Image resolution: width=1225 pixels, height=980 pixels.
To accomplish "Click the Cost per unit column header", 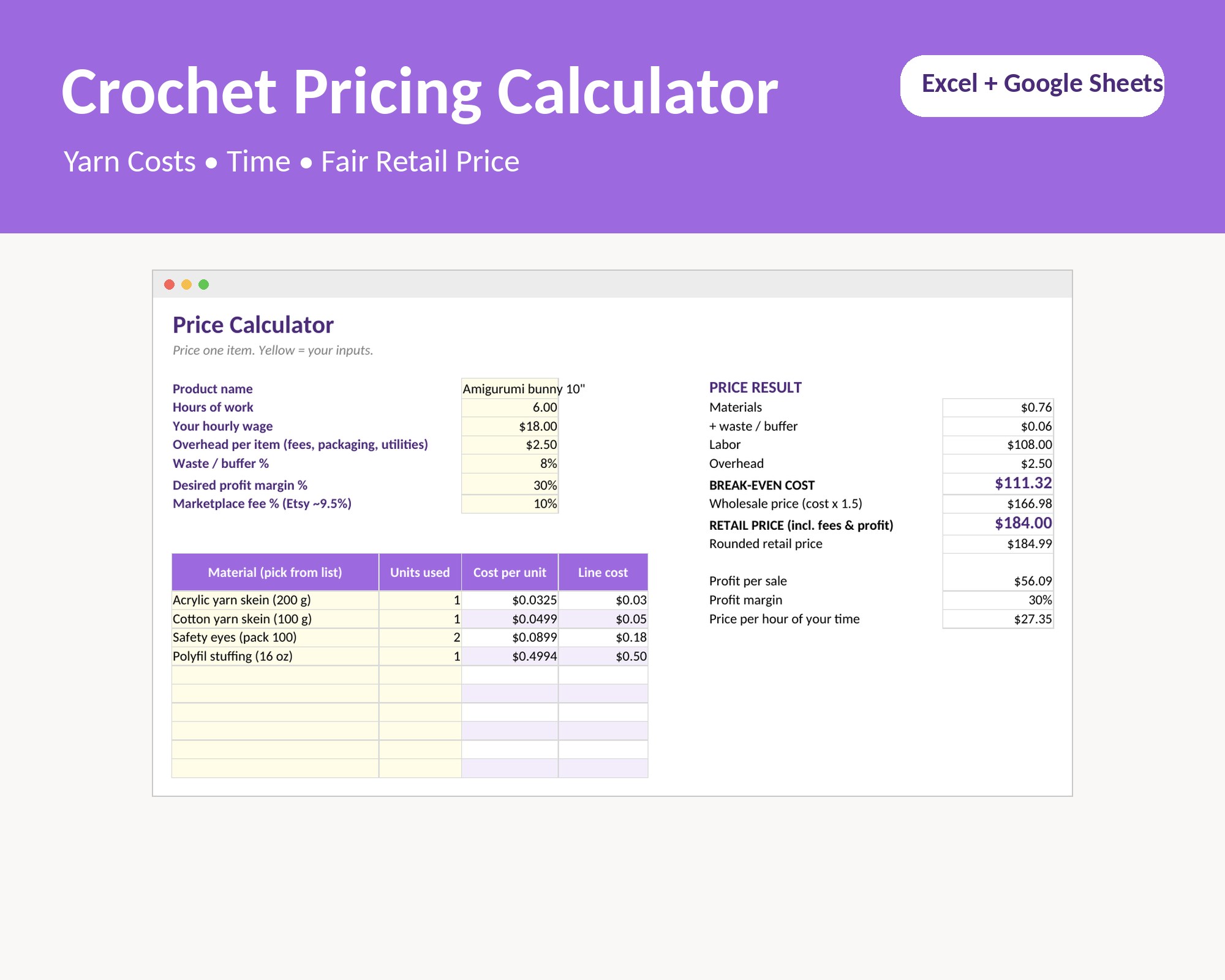I will click(x=510, y=572).
